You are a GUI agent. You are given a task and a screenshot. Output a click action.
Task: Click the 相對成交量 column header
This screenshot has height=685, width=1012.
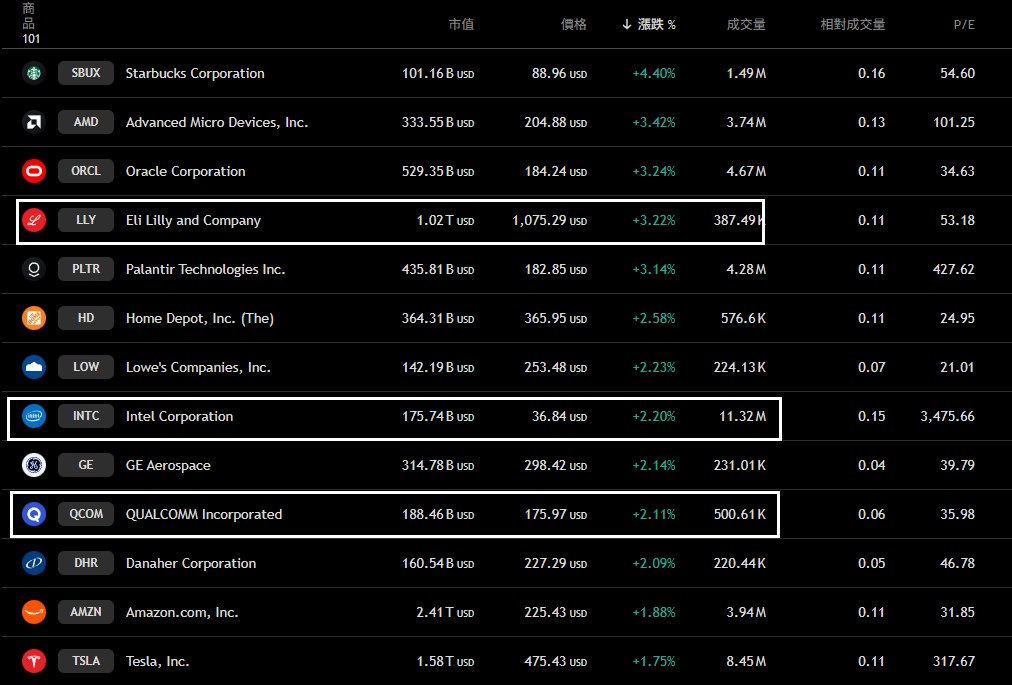point(852,24)
